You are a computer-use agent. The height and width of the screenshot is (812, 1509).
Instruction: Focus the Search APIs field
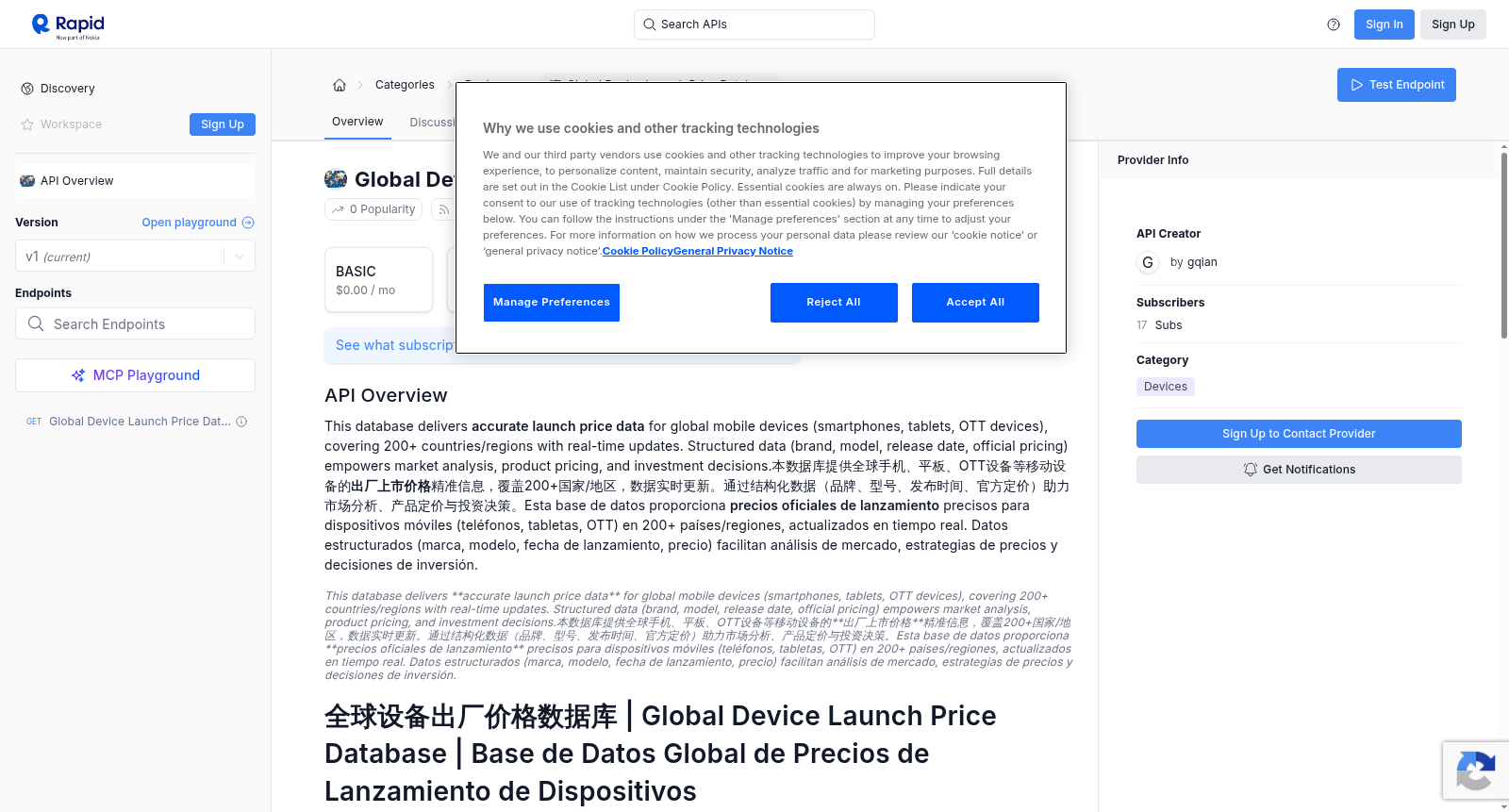pos(754,25)
